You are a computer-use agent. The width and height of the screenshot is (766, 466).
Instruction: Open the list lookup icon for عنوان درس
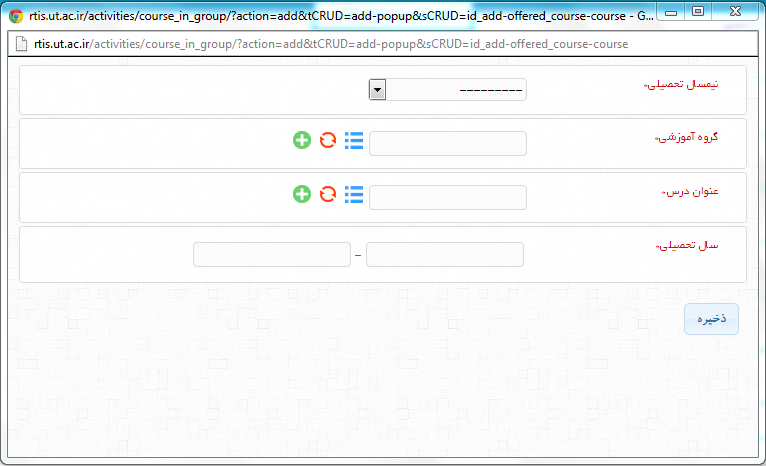point(353,194)
